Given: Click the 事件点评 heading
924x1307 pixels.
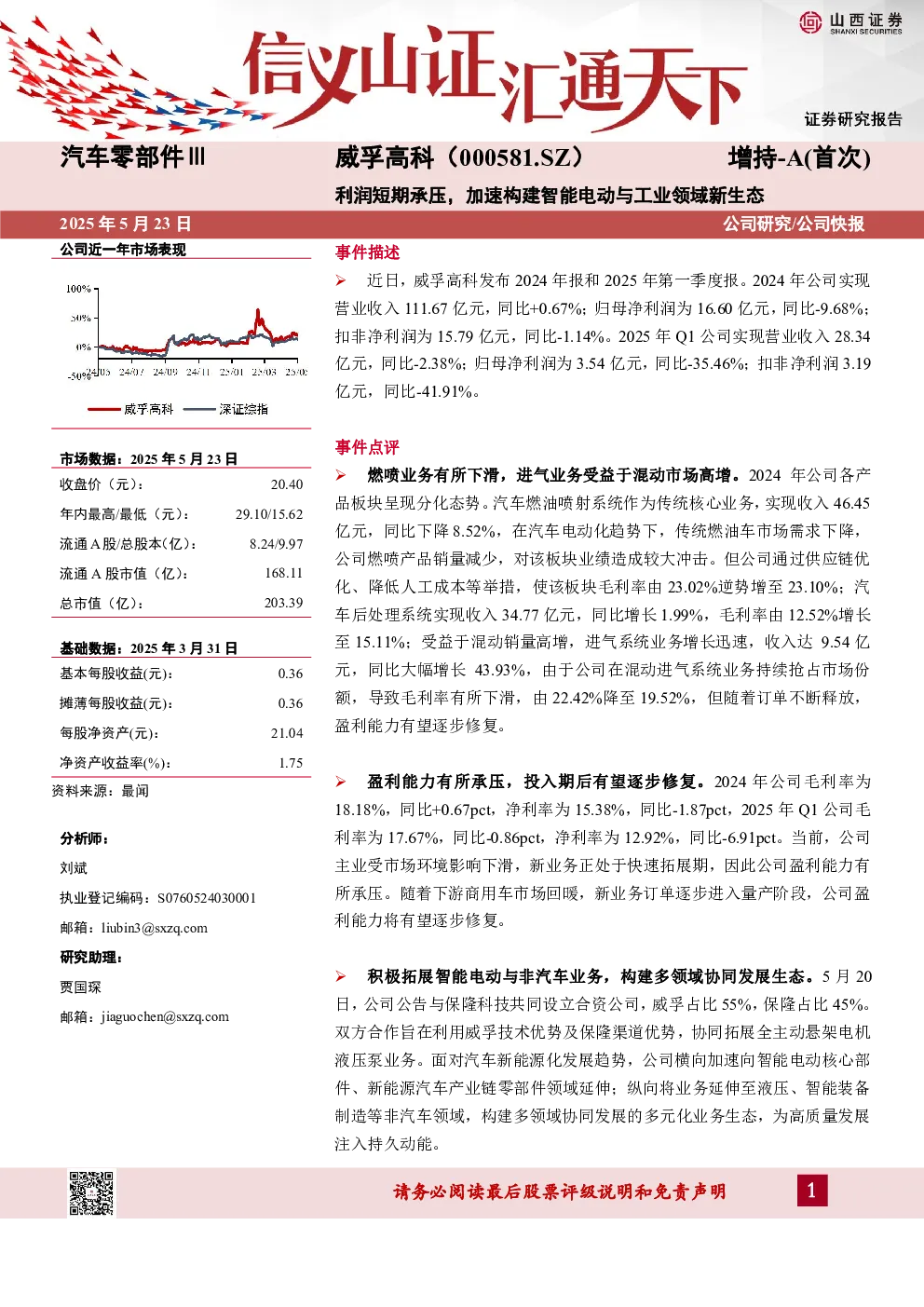Looking at the screenshot, I should pyautogui.click(x=367, y=447).
